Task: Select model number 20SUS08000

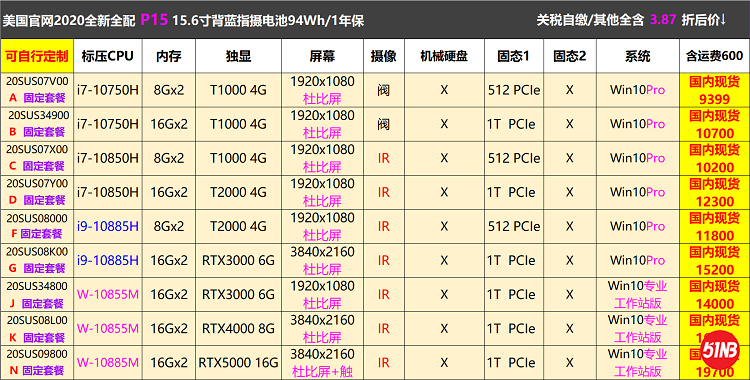Action: (x=37, y=218)
